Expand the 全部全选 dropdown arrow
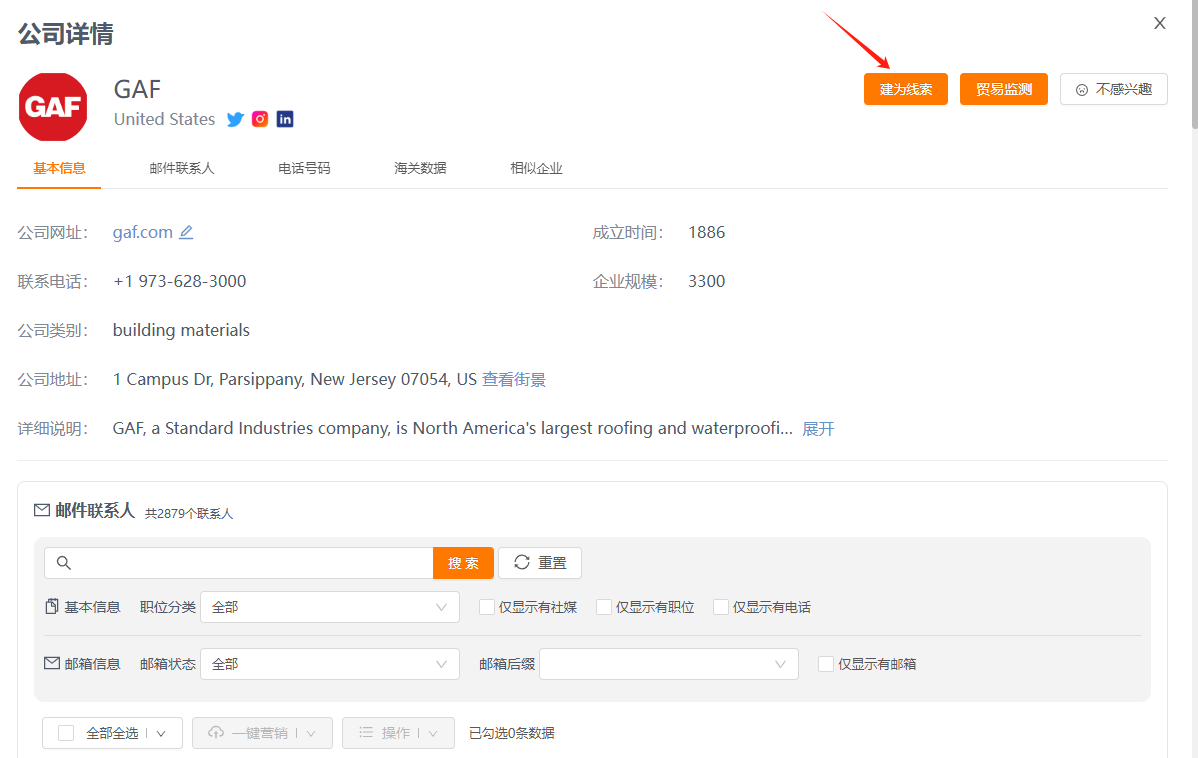The width and height of the screenshot is (1198, 758). [161, 734]
